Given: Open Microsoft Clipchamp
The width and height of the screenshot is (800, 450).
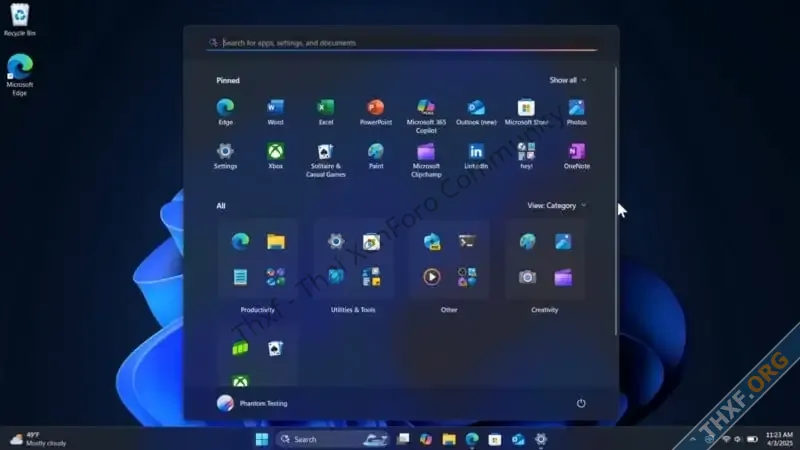Looking at the screenshot, I should (426, 160).
